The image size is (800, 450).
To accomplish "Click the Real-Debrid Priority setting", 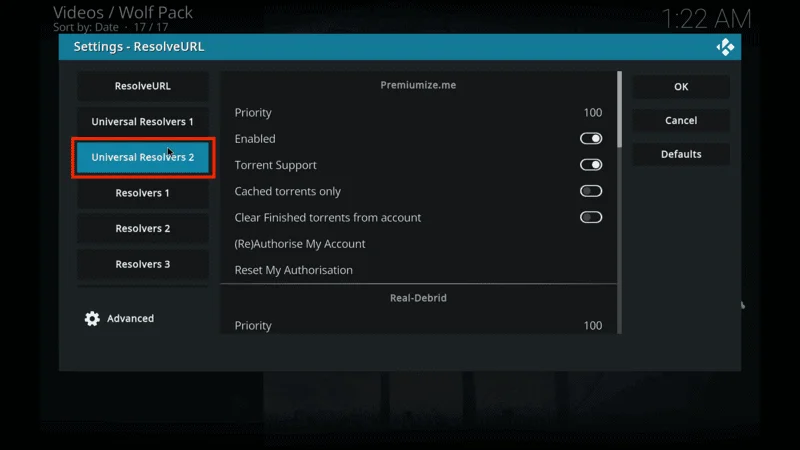I will pyautogui.click(x=418, y=325).
